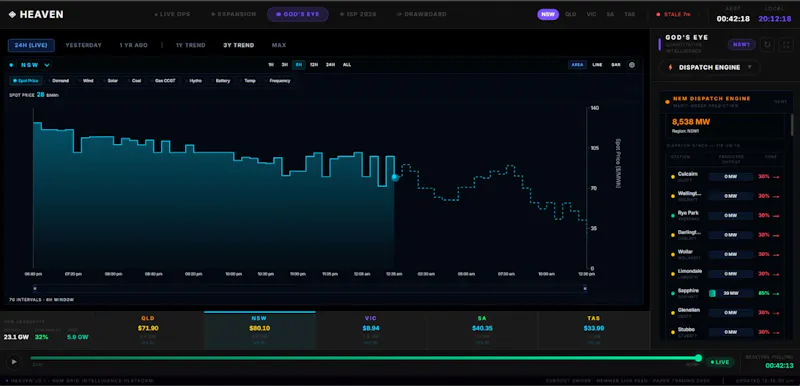
Task: Select the TAS price card
Action: tap(593, 330)
